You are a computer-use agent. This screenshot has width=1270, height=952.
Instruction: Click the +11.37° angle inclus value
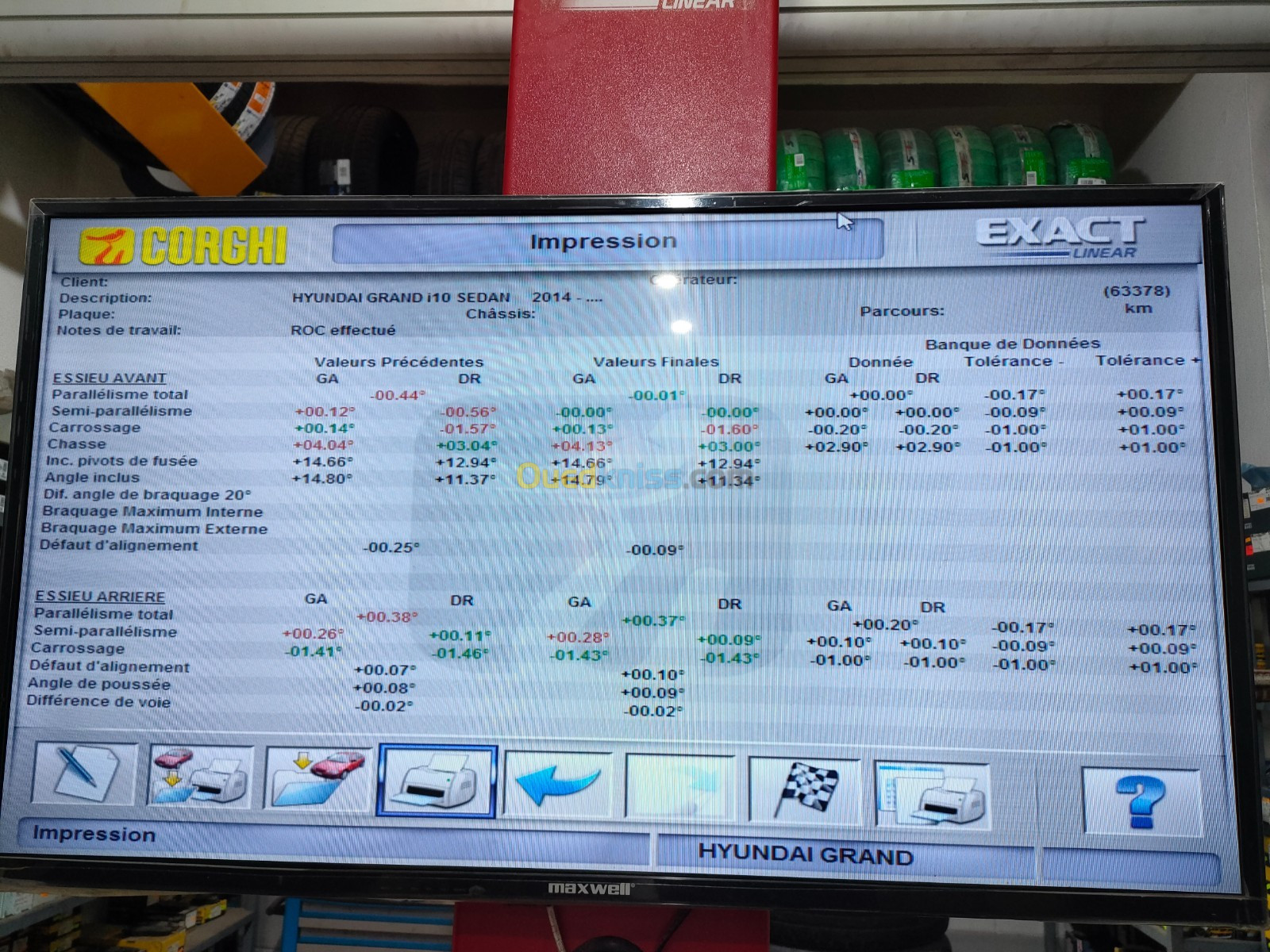465,479
